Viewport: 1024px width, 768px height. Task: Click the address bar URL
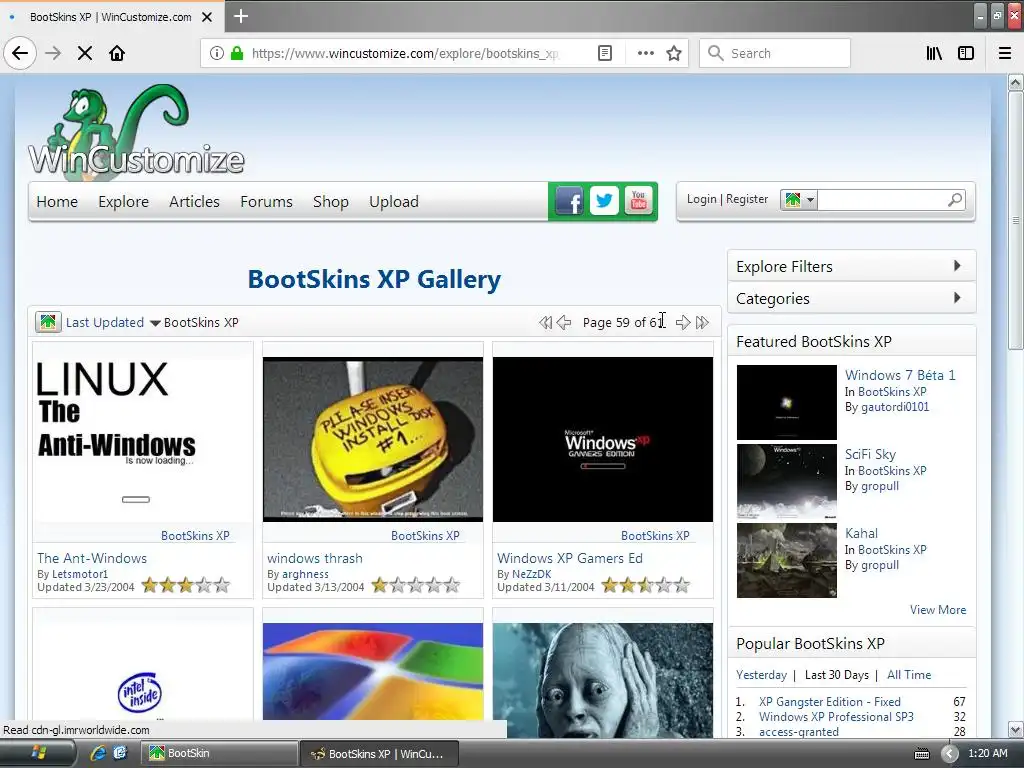pos(406,53)
